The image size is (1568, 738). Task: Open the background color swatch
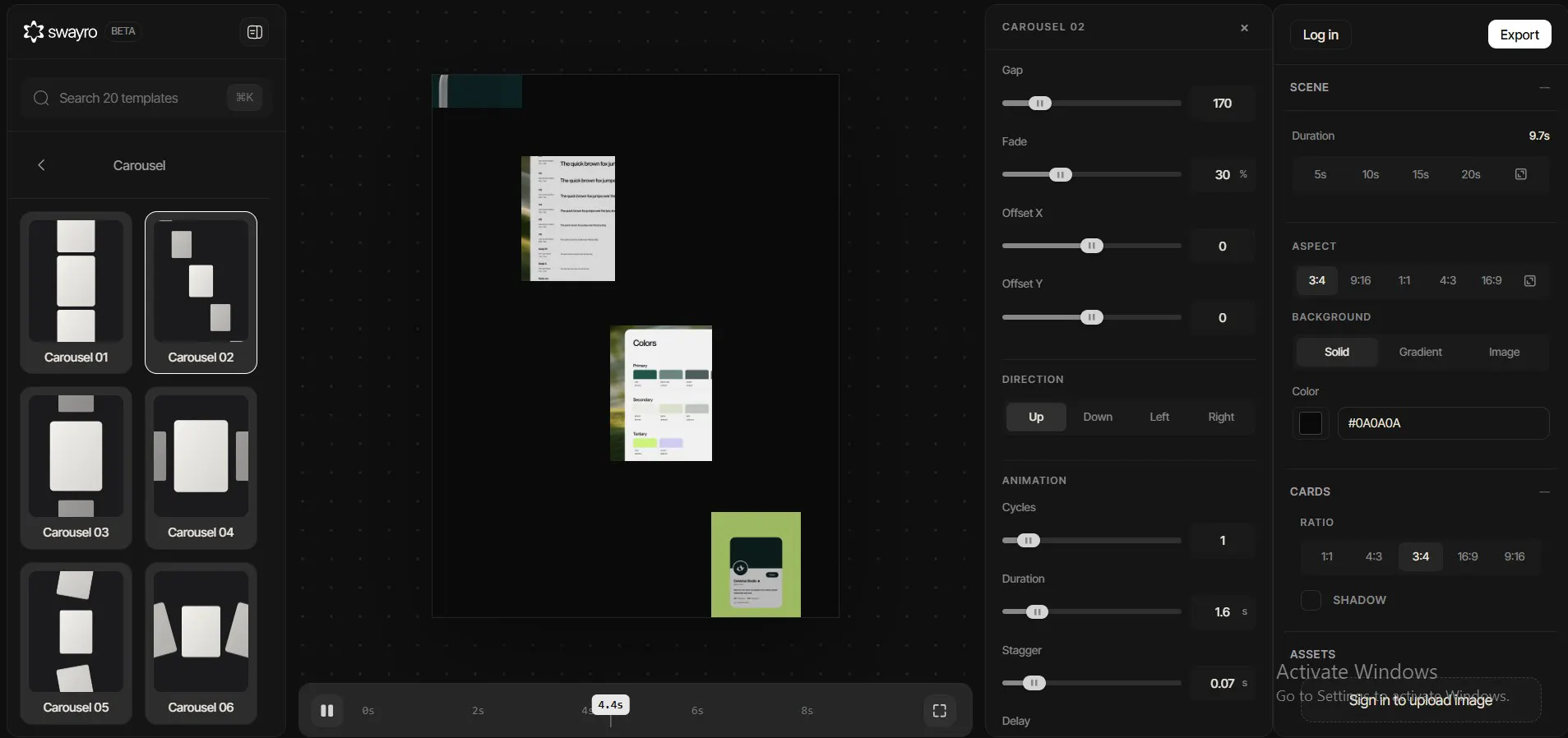[x=1311, y=423]
